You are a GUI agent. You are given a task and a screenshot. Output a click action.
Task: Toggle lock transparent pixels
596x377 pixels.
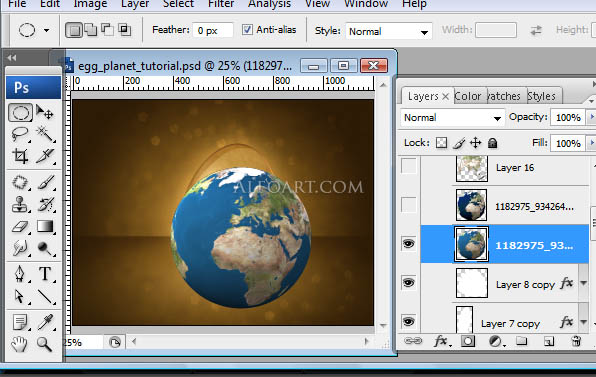441,143
